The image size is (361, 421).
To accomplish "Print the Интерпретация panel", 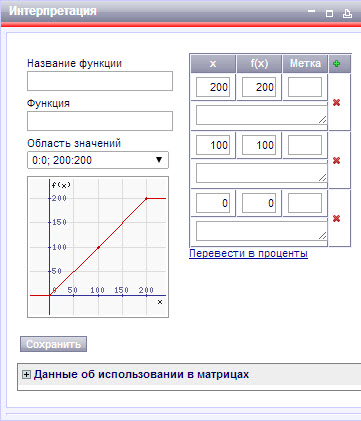I will [x=347, y=13].
